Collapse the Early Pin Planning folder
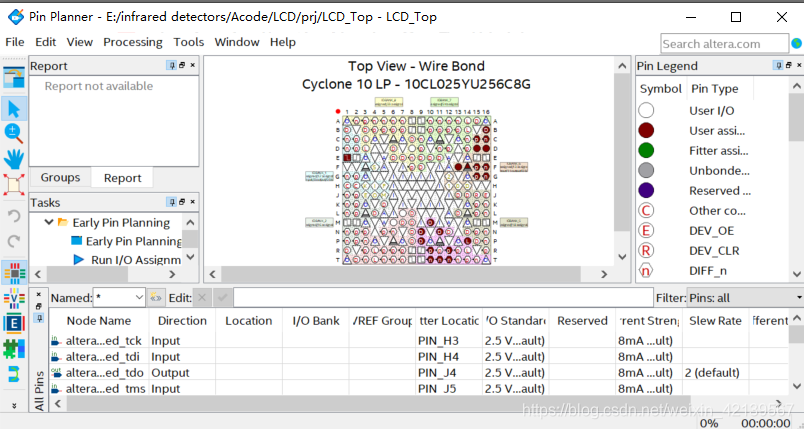804x429 pixels. point(49,222)
